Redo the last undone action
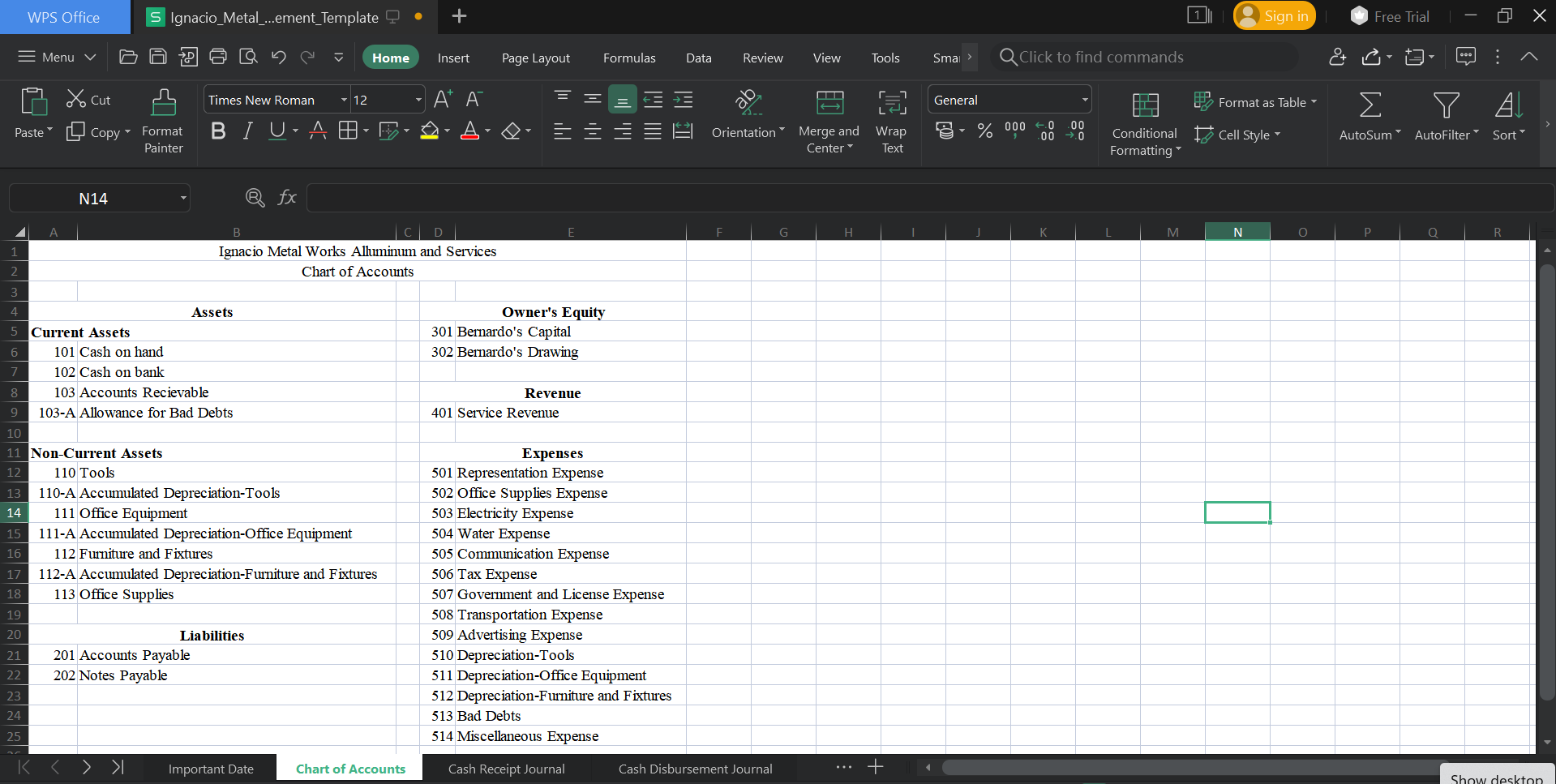Image resolution: width=1556 pixels, height=784 pixels. 308,57
